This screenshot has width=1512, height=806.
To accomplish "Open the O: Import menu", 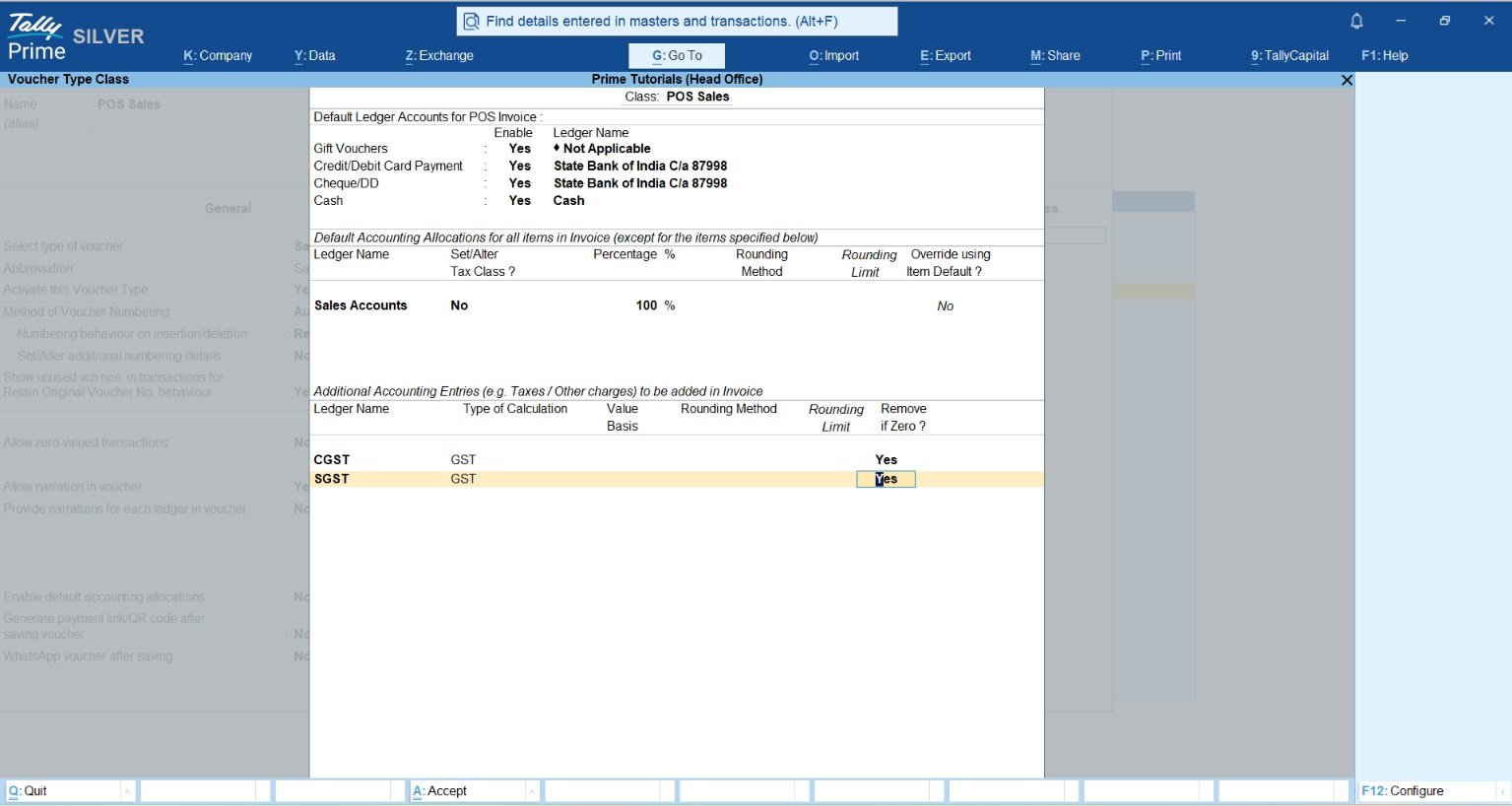I will click(x=834, y=56).
